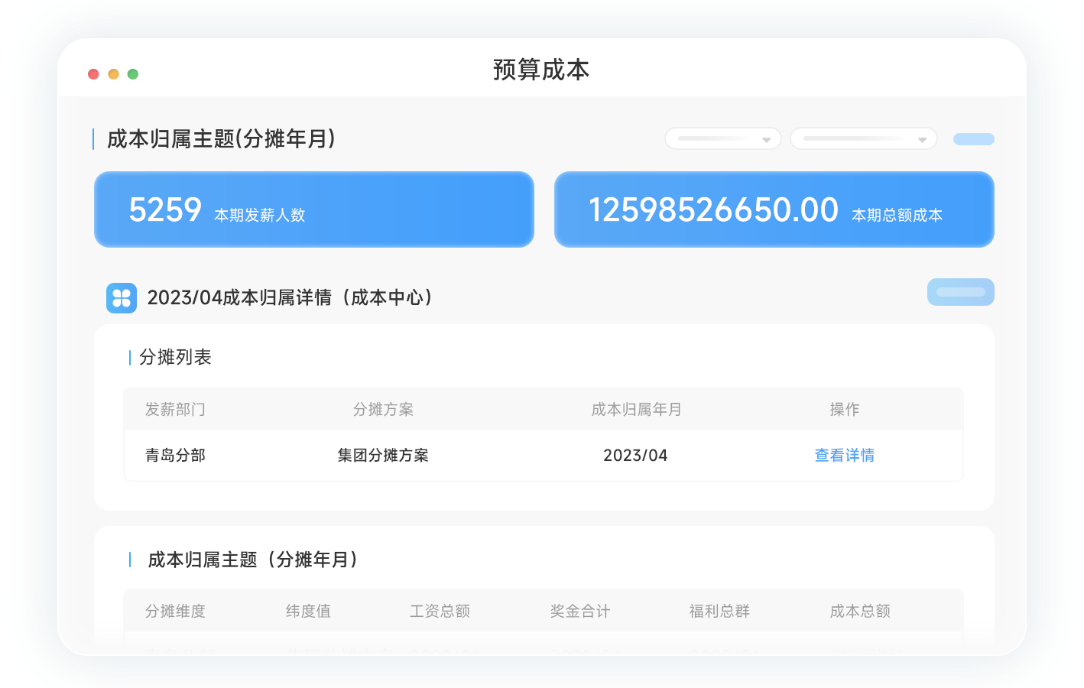
Task: Select the 本期总额成本 summary card
Action: point(774,209)
